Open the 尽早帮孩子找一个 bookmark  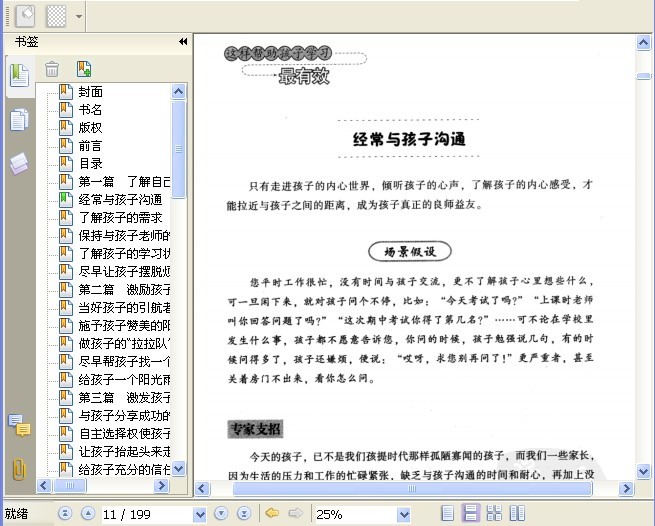coord(124,362)
